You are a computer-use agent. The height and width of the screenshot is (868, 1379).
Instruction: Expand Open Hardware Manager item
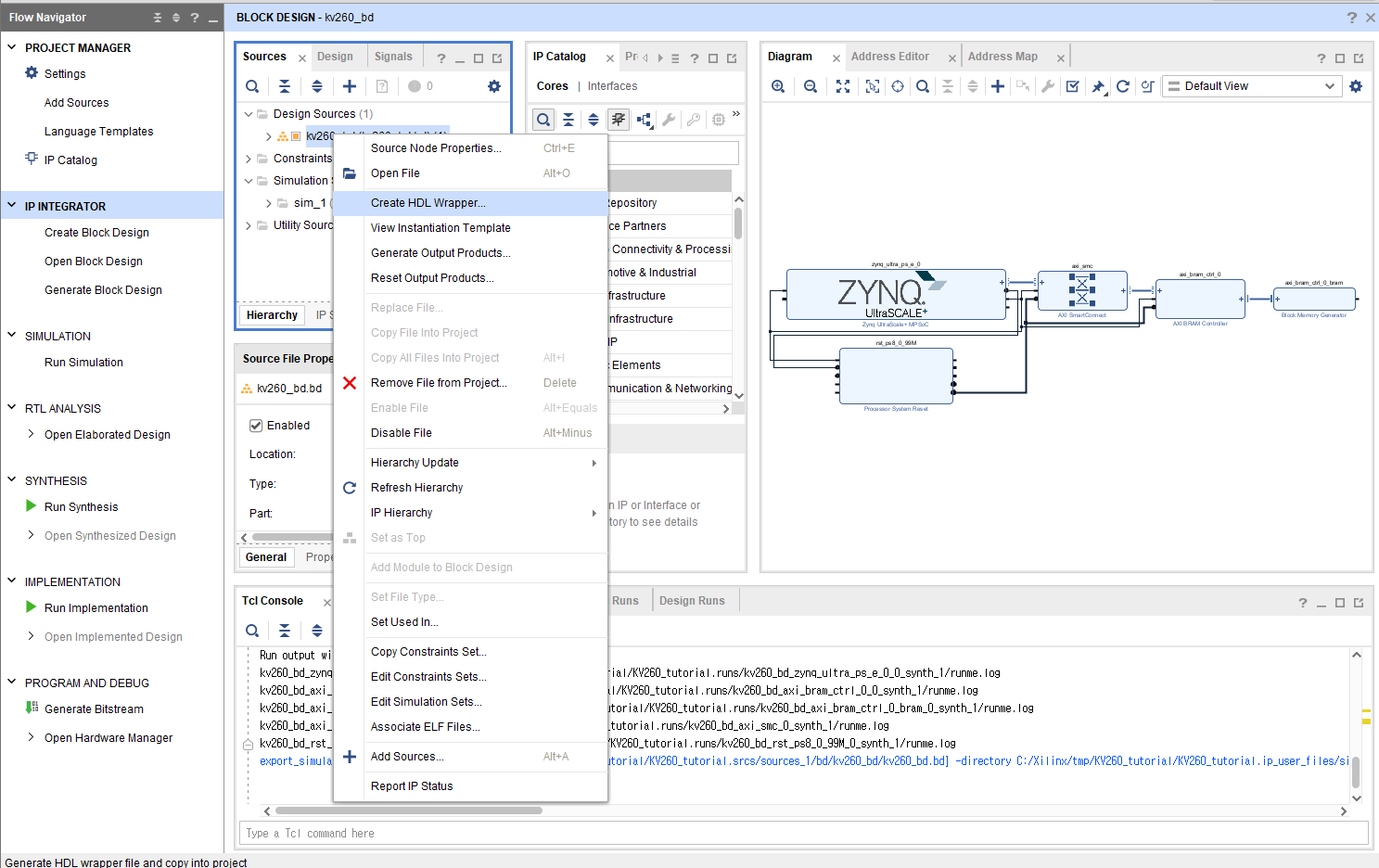click(32, 737)
